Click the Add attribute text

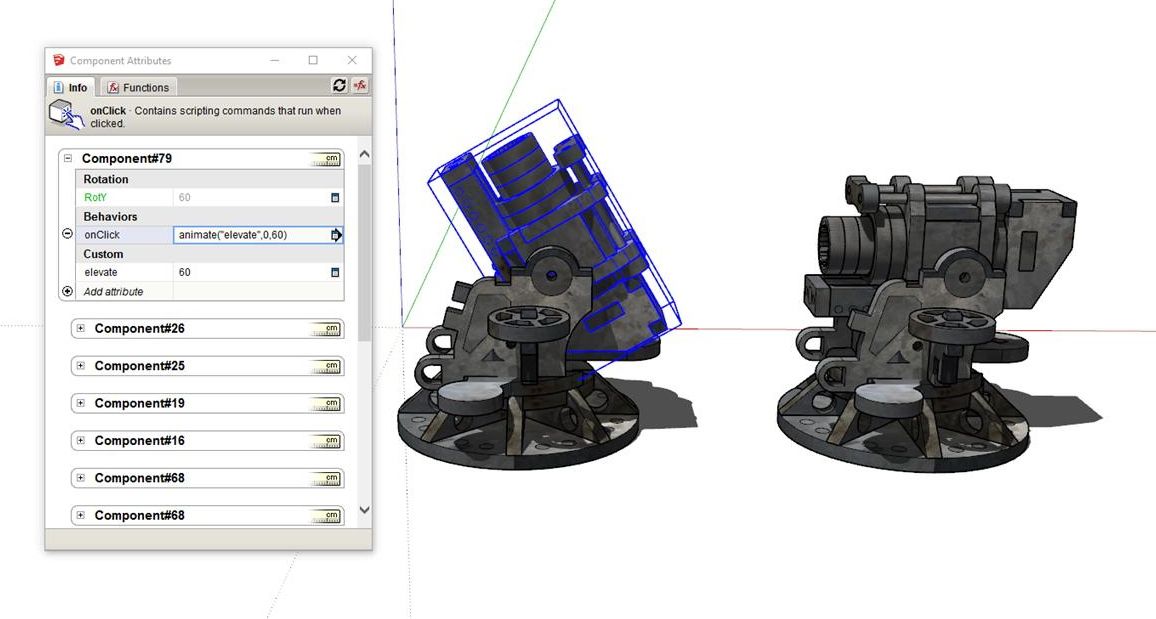(x=114, y=292)
